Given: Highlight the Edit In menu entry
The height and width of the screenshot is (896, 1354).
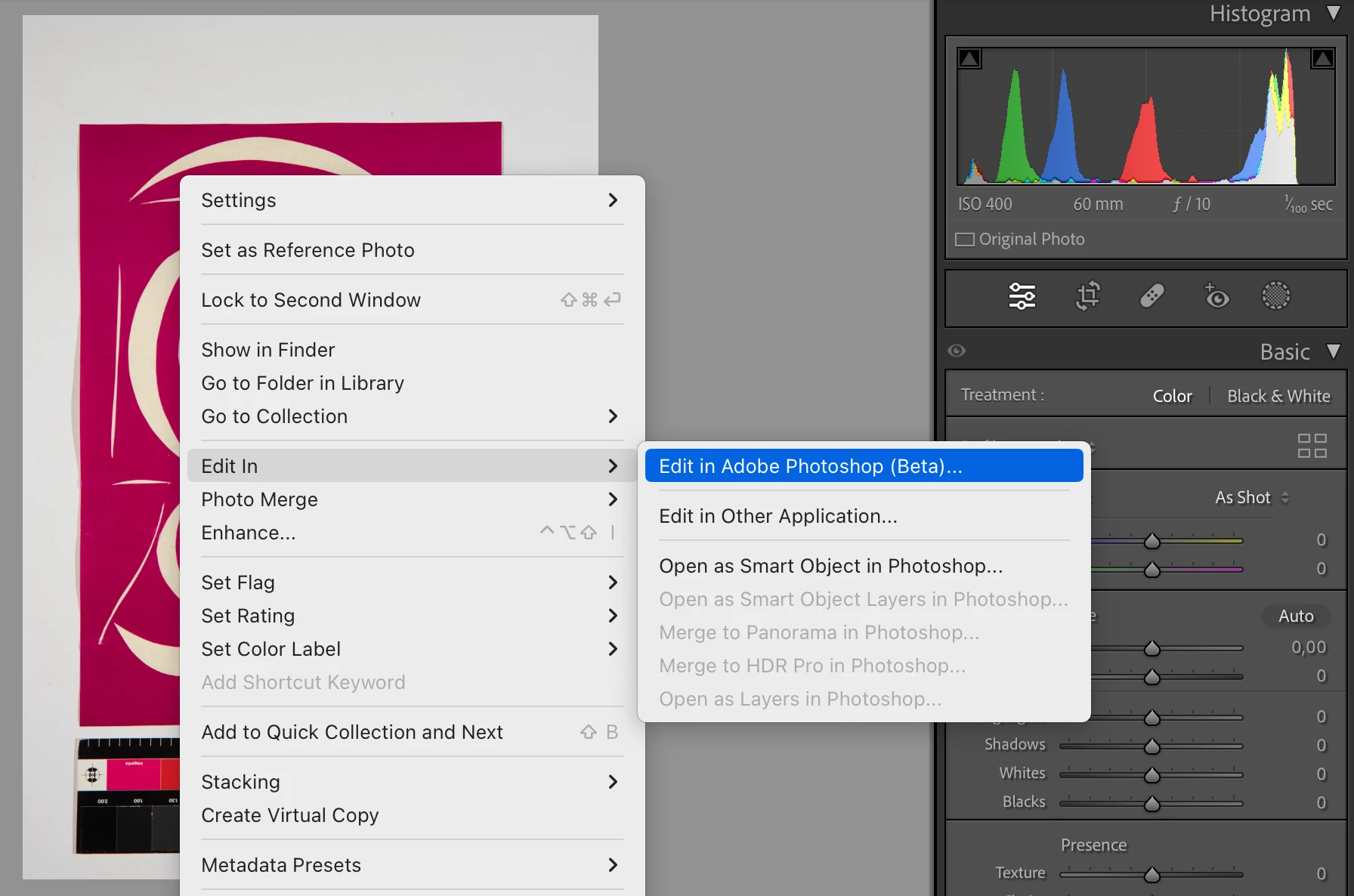Looking at the screenshot, I should (x=413, y=466).
